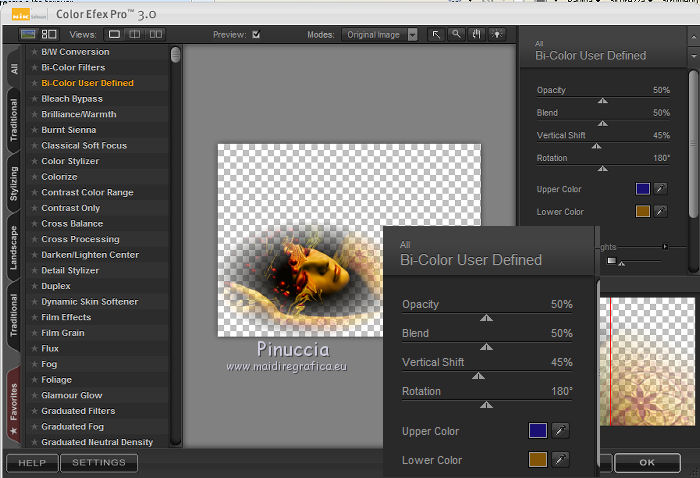Expand the filter panel options arrow
The height and width of the screenshot is (478, 700).
point(693,58)
